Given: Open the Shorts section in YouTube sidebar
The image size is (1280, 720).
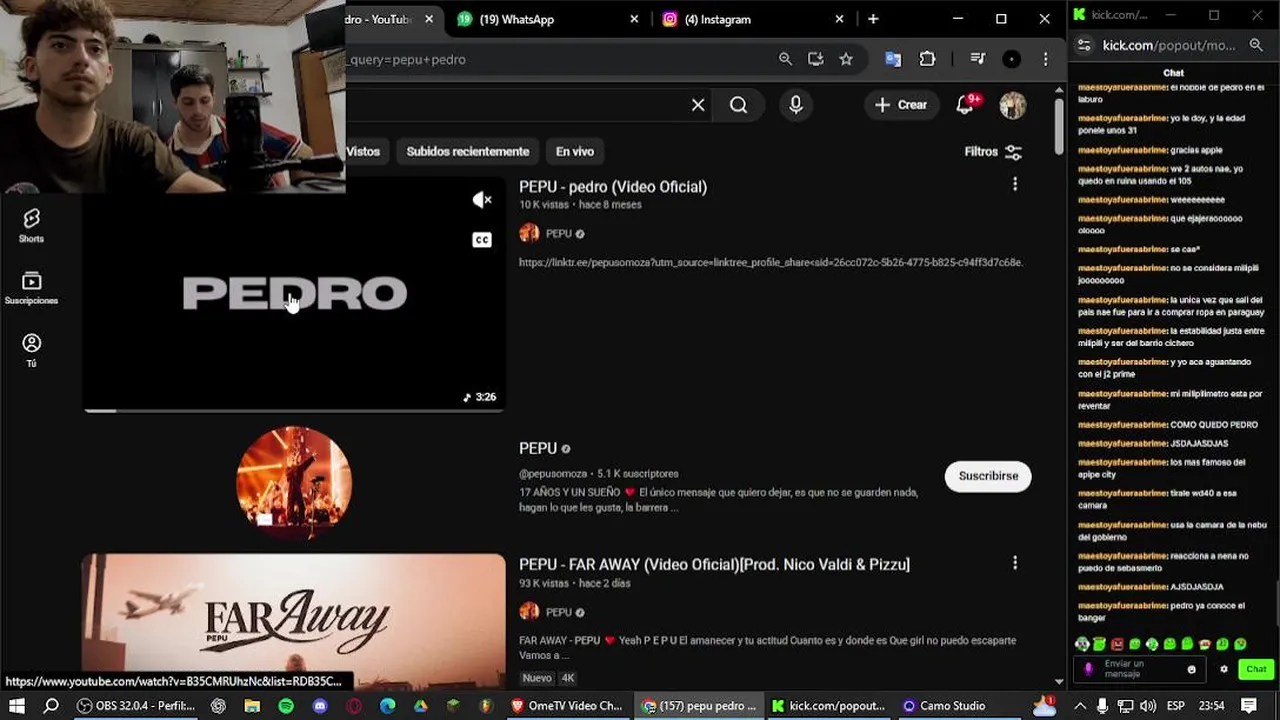Looking at the screenshot, I should pos(31,225).
